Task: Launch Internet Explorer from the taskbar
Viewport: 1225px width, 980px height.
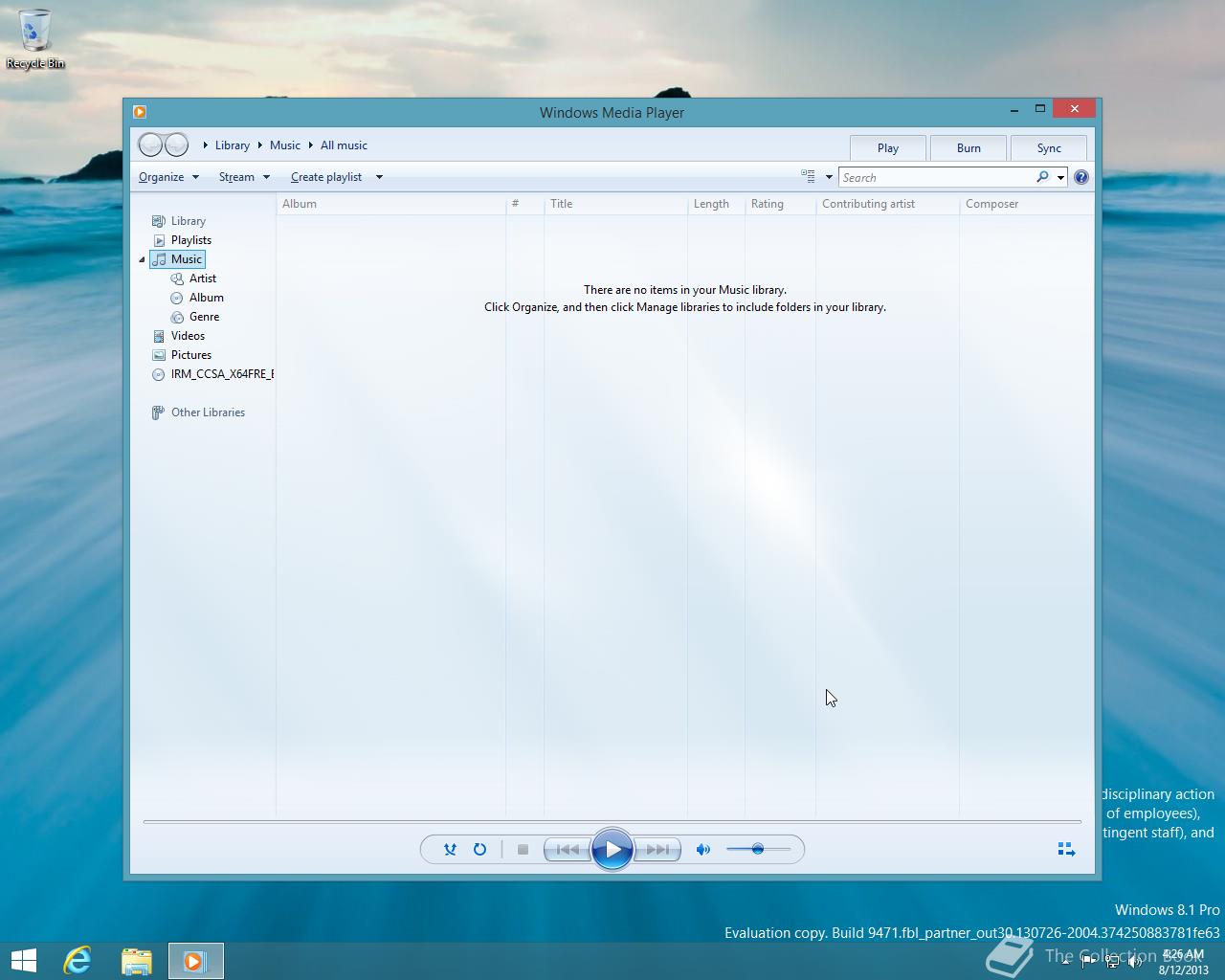Action: click(78, 961)
